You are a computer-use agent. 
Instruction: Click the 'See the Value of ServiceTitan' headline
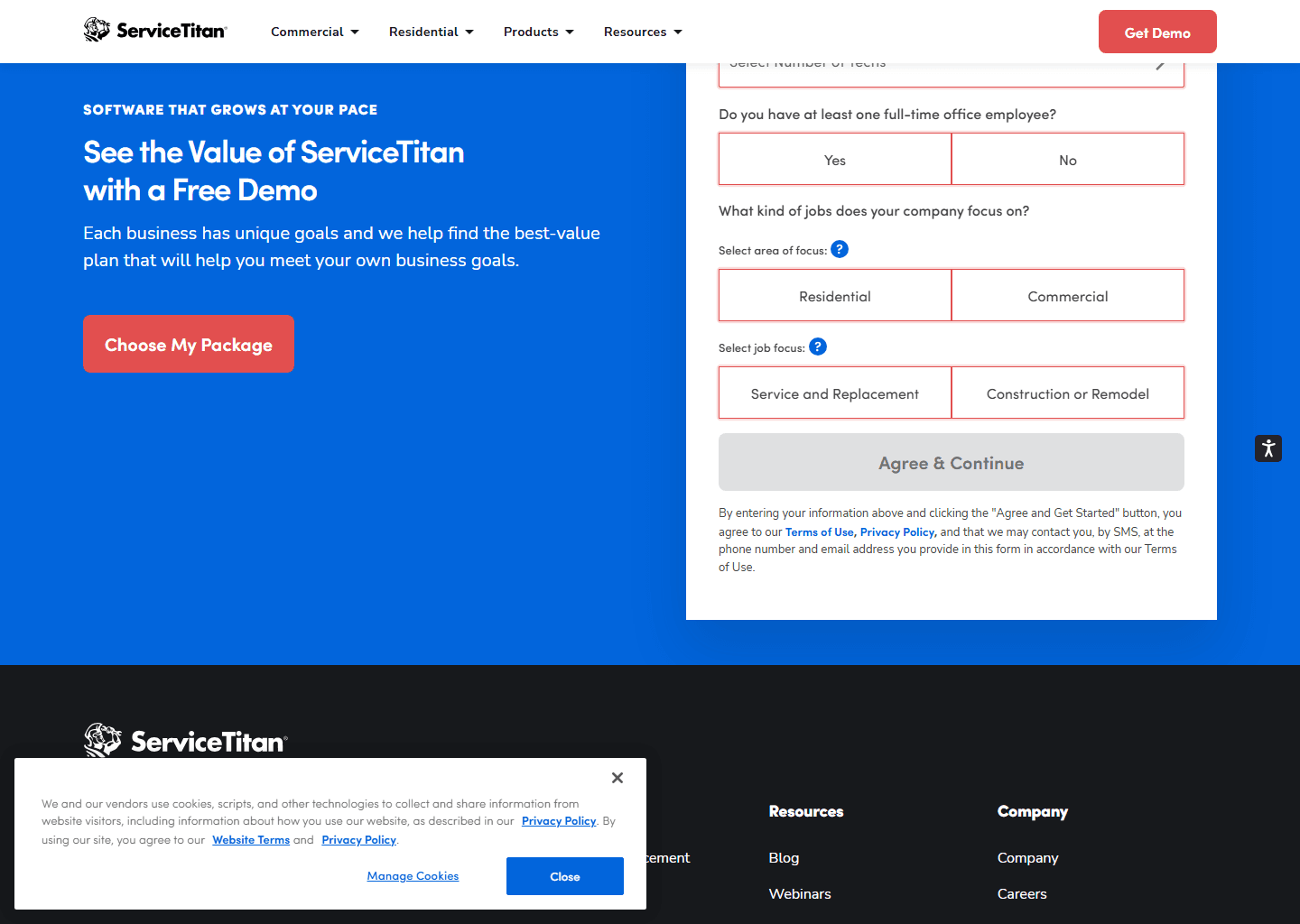coord(274,171)
